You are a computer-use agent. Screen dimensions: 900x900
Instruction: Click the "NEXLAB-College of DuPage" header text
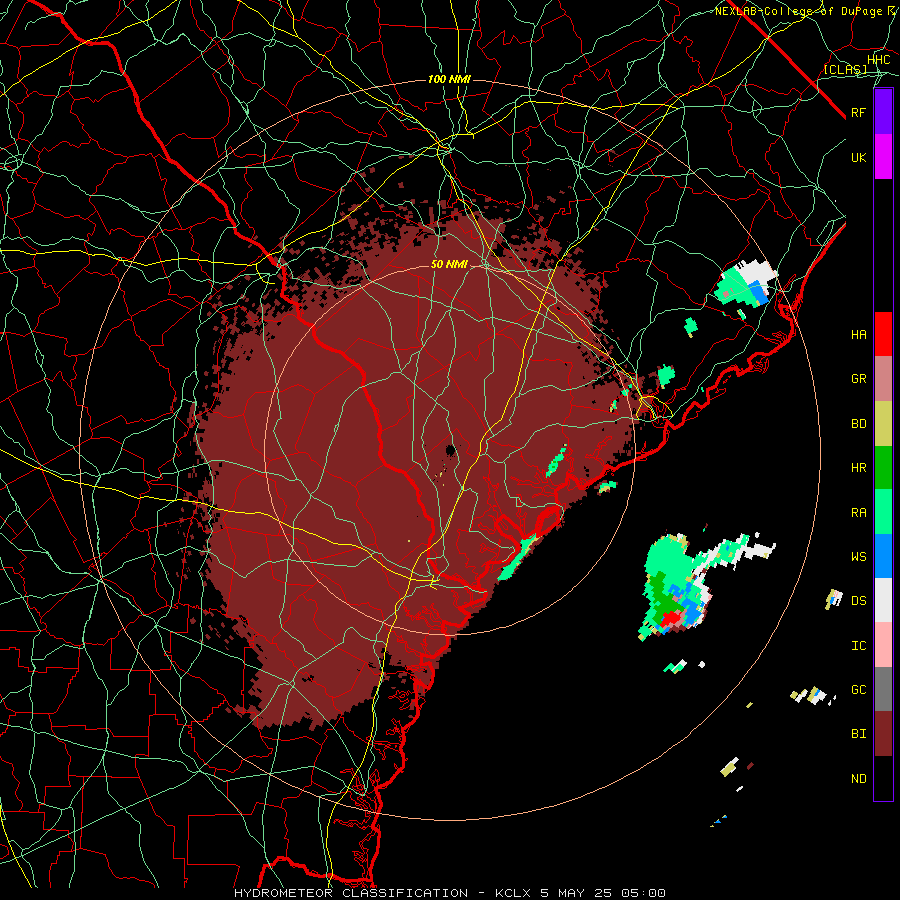(800, 11)
